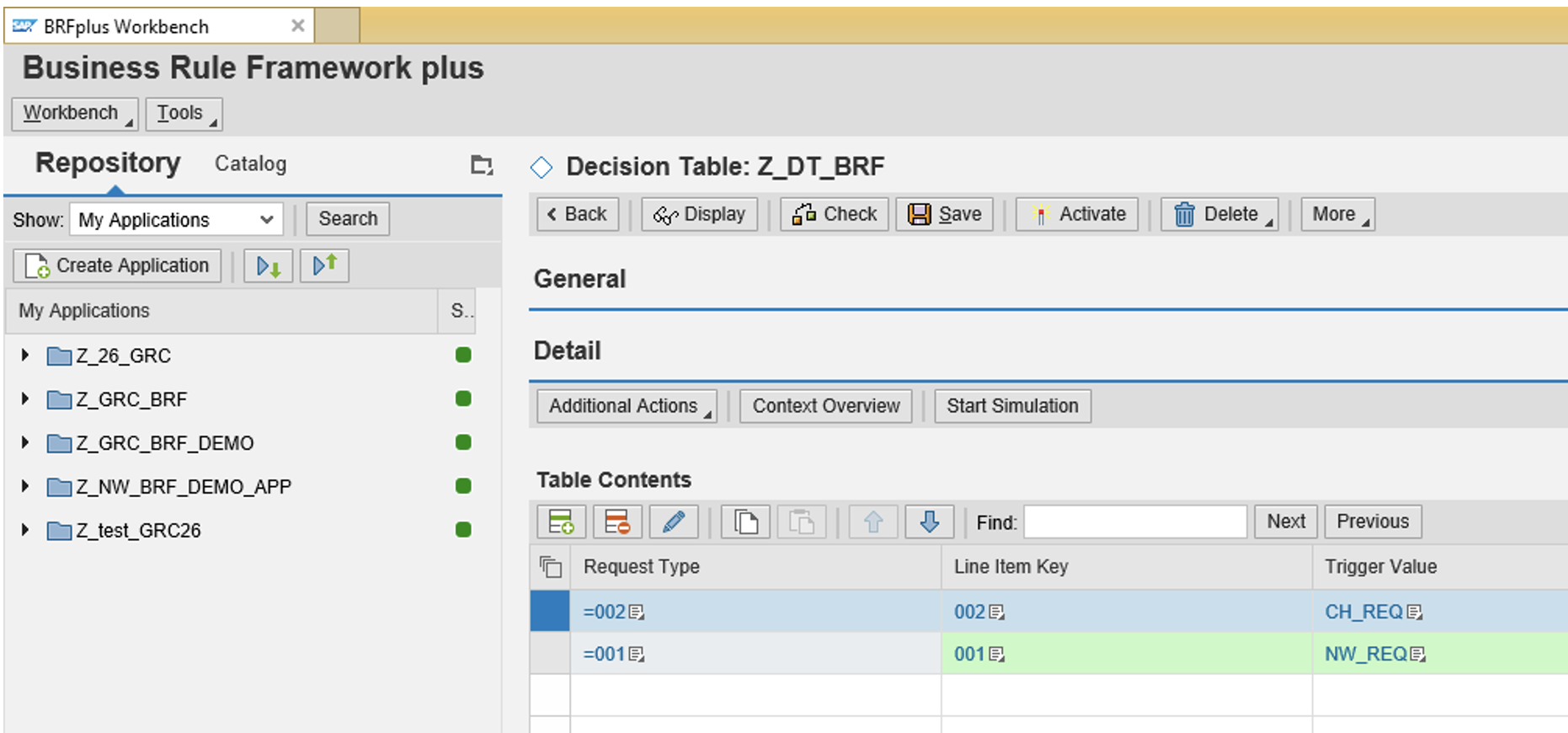Expand the Z_NW_BRF_DEMO_APP node
This screenshot has width=1568, height=733.
coord(25,486)
